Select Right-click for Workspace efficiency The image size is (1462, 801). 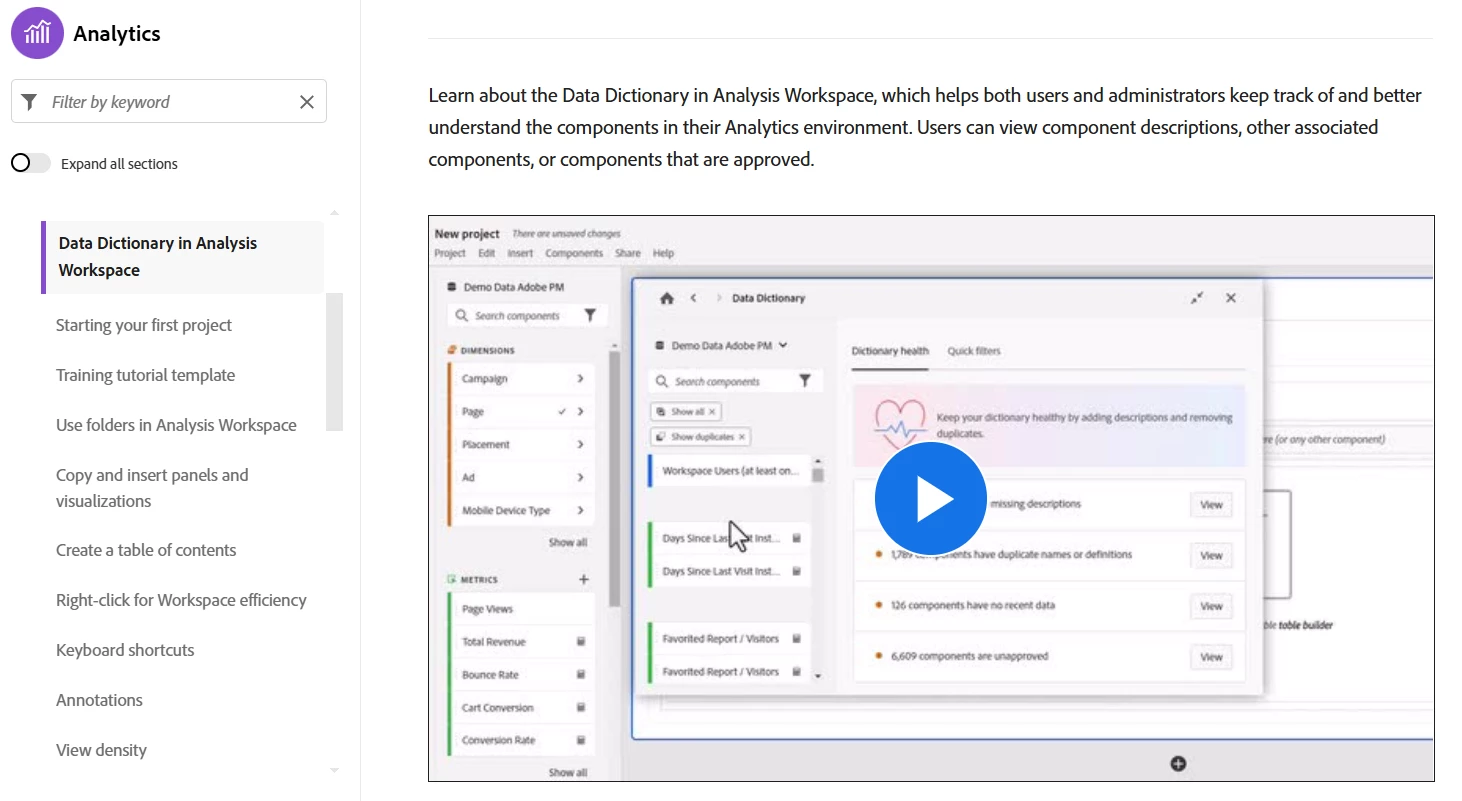[181, 600]
